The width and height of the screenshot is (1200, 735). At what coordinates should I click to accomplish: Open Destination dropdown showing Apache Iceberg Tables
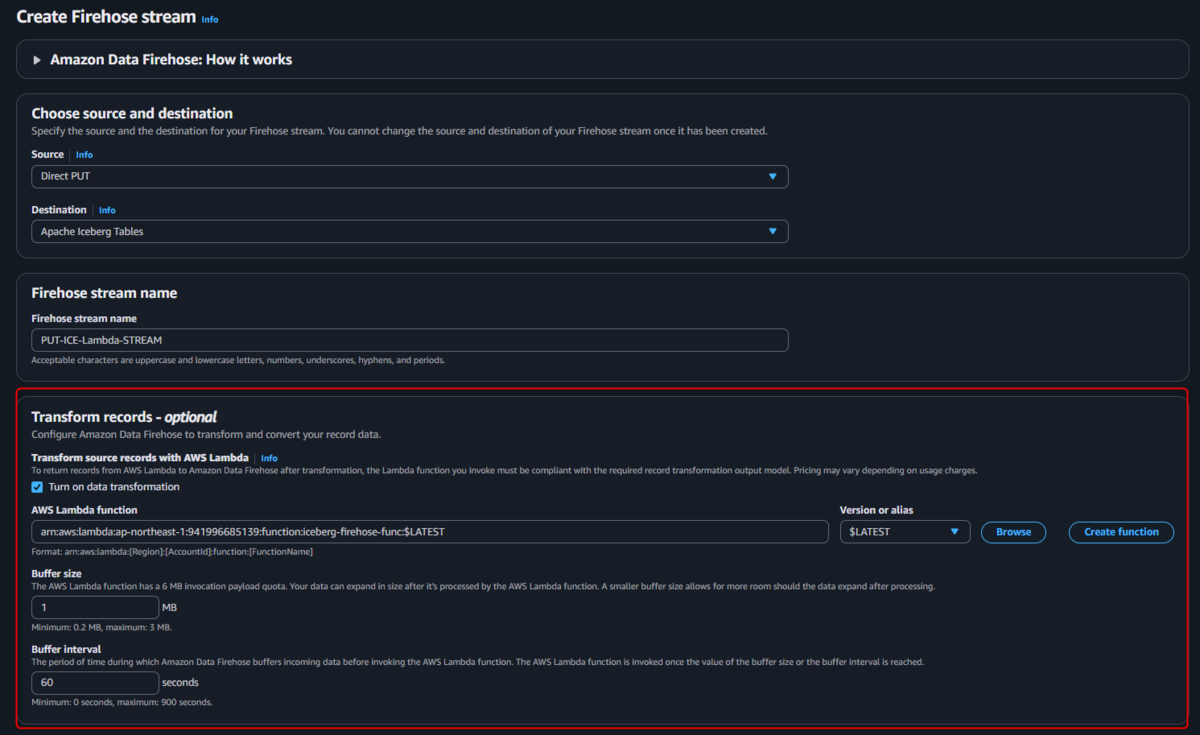point(410,232)
